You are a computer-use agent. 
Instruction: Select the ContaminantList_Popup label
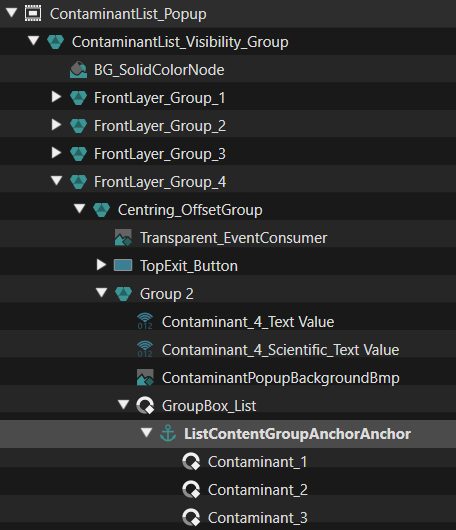(128, 14)
